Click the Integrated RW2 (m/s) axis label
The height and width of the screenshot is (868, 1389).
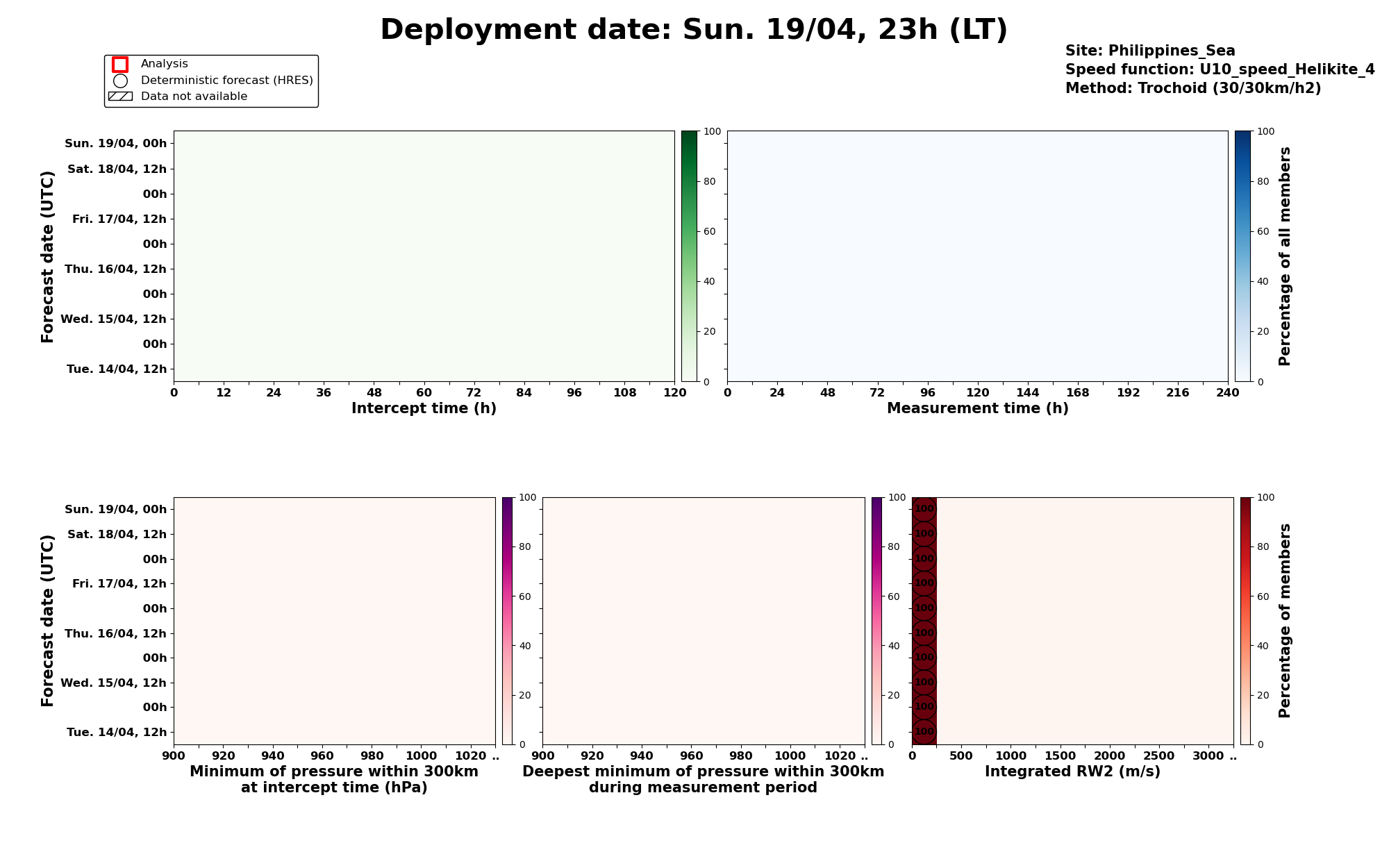[x=1072, y=771]
